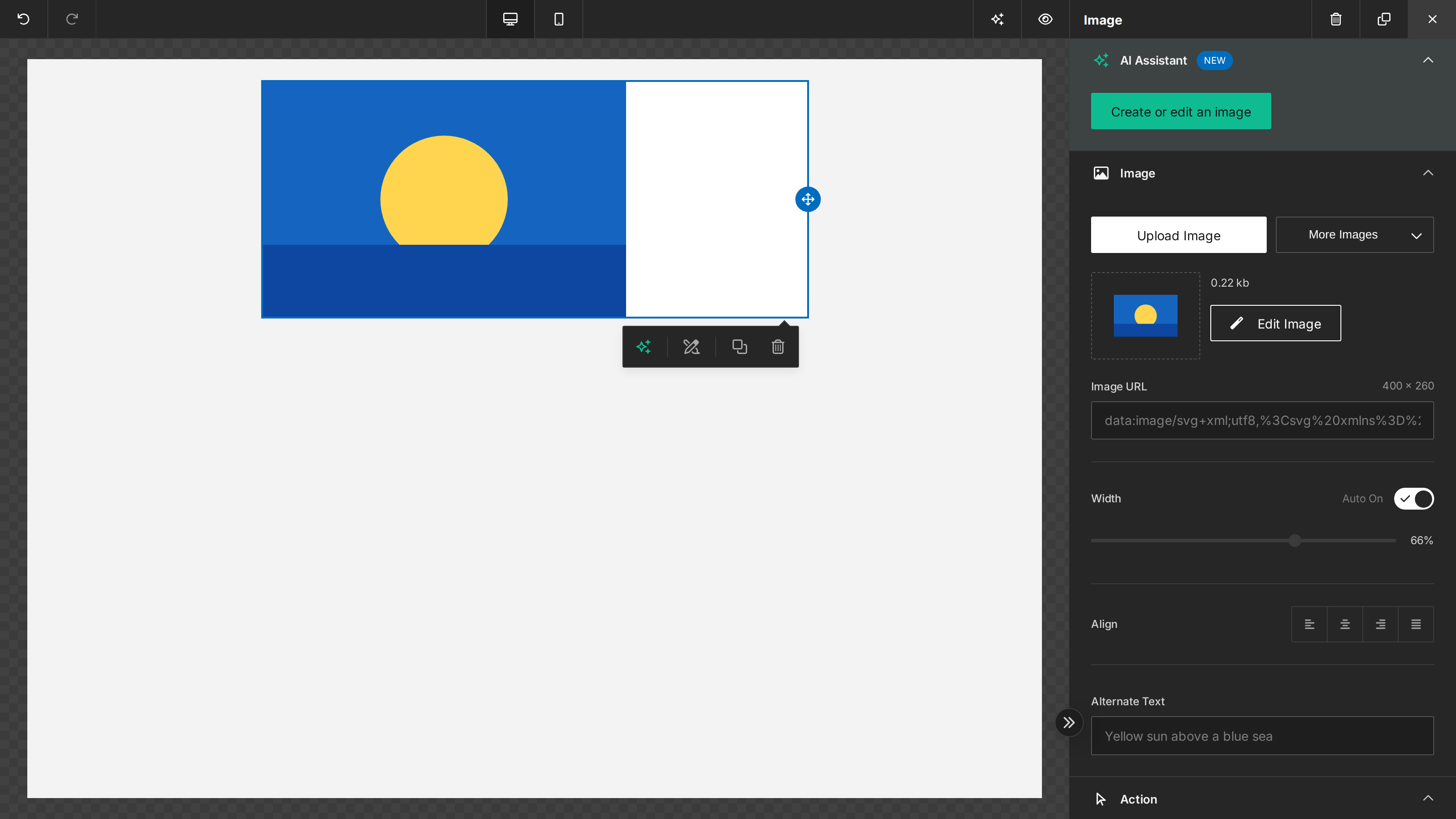1456x819 pixels.
Task: Switch to mobile preview mode
Action: (x=558, y=19)
